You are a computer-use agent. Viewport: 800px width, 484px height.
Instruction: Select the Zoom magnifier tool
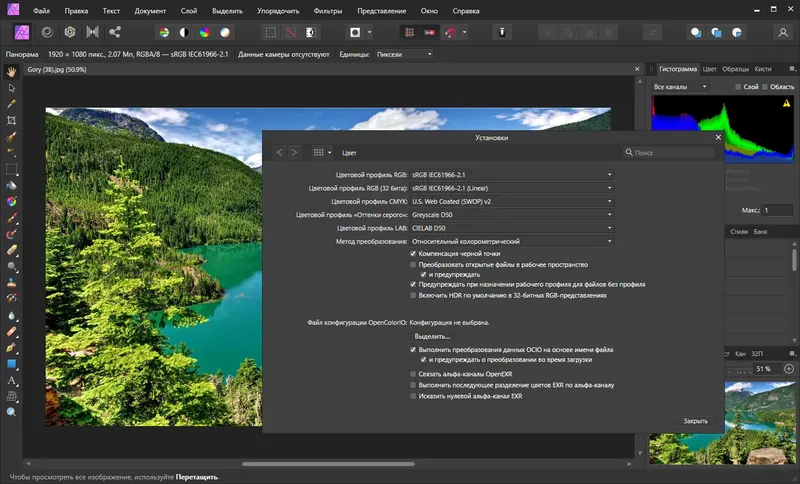tap(11, 412)
